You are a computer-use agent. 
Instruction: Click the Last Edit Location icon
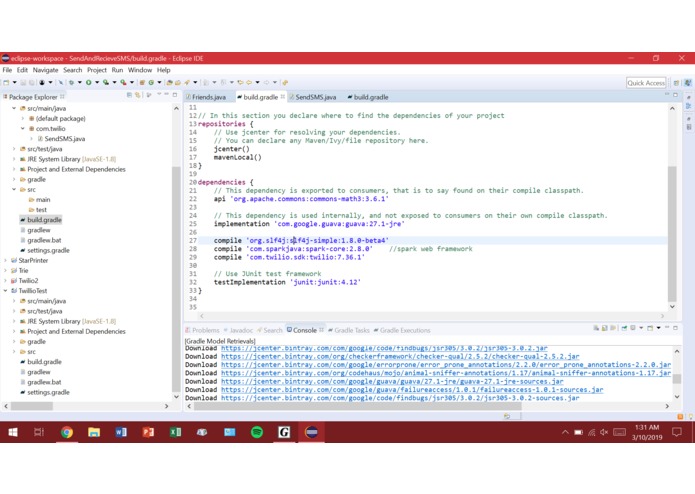(x=240, y=82)
